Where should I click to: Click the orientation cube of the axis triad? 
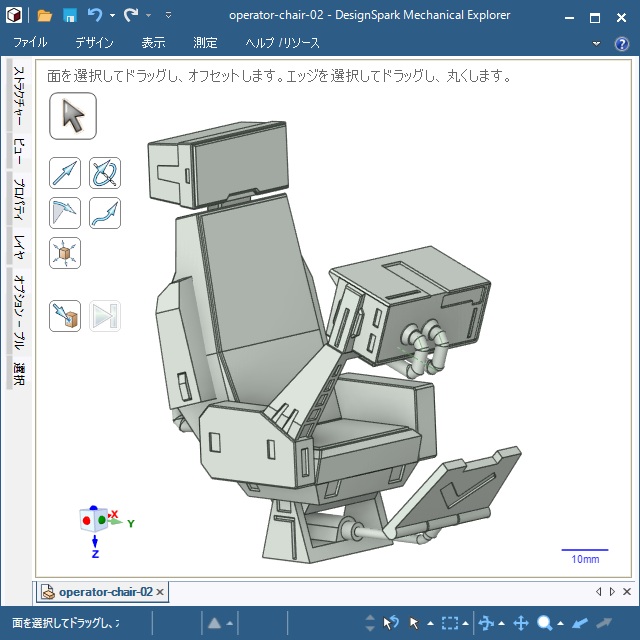click(94, 520)
